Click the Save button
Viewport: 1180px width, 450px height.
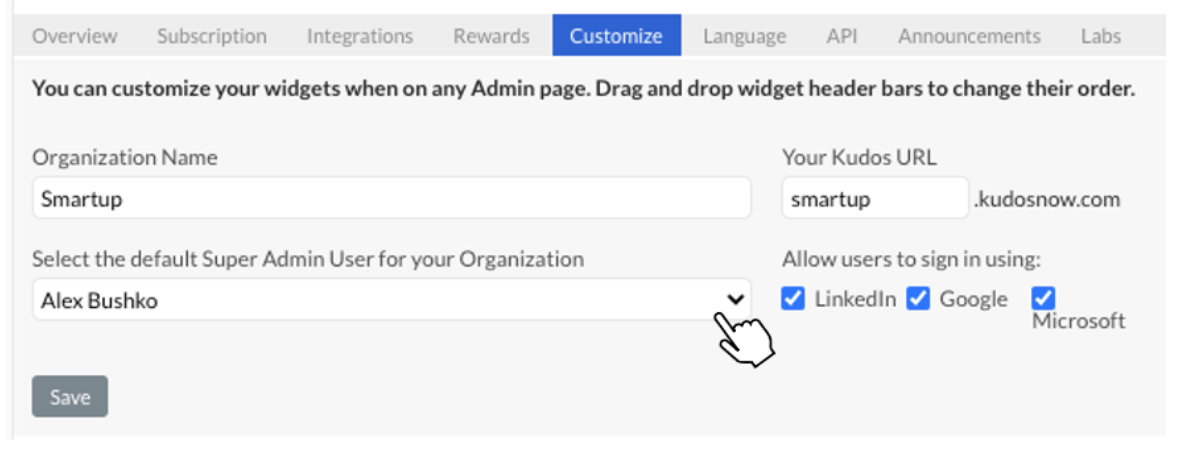pyautogui.click(x=70, y=397)
